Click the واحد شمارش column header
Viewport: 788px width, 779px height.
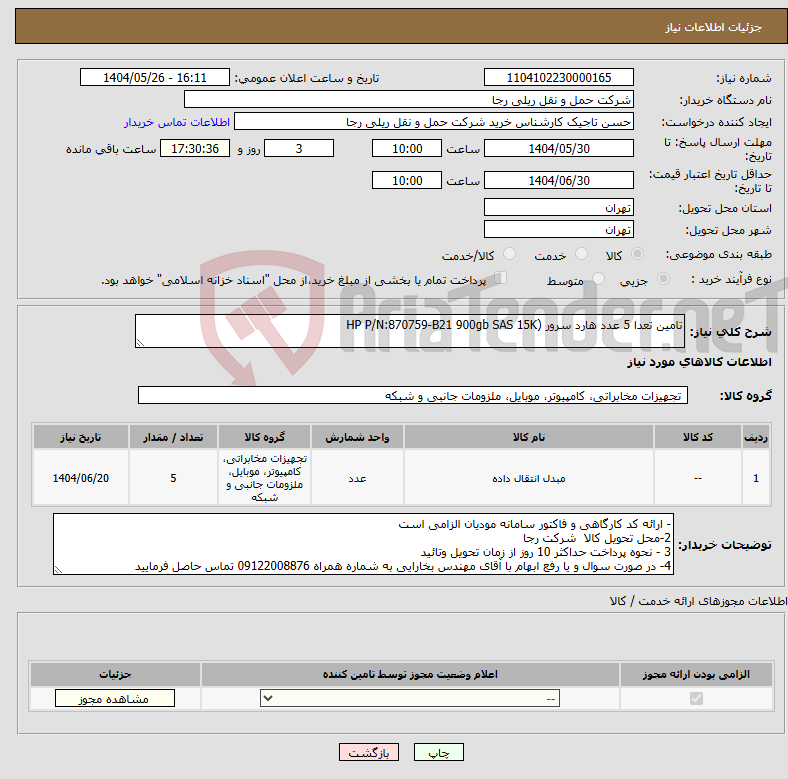pos(357,437)
